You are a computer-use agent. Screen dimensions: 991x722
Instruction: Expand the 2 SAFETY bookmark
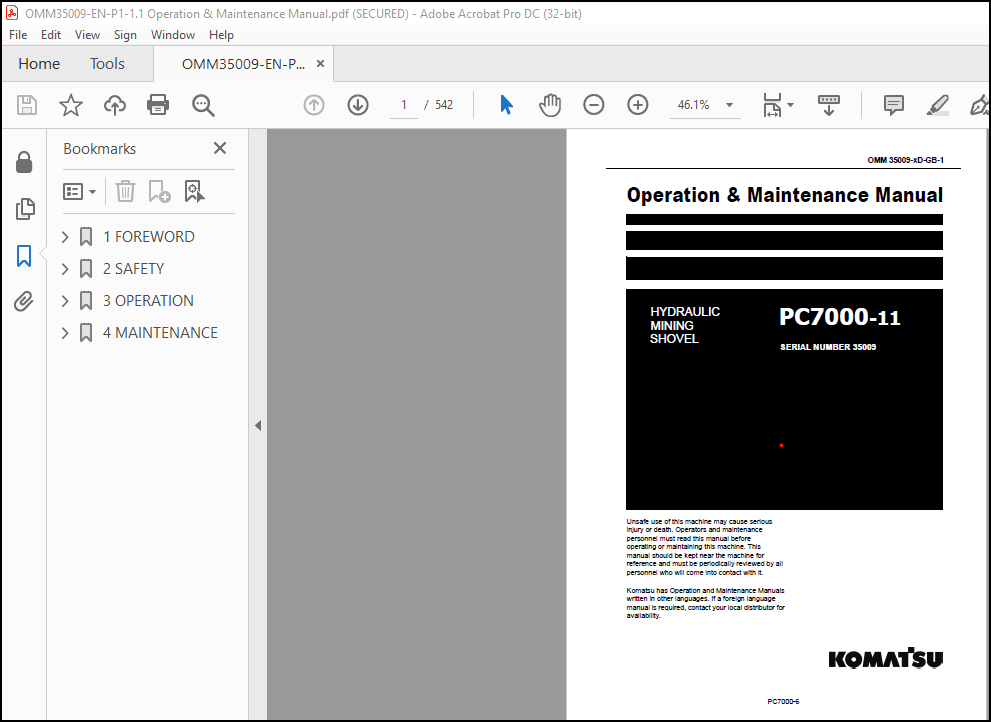click(x=63, y=268)
